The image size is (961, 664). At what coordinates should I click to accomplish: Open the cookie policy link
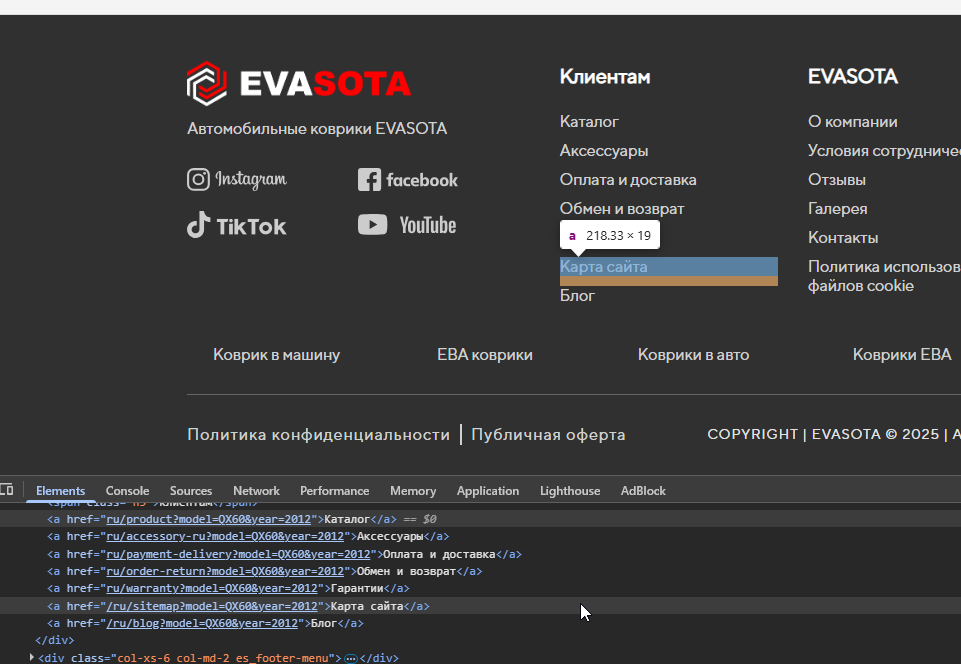[884, 276]
